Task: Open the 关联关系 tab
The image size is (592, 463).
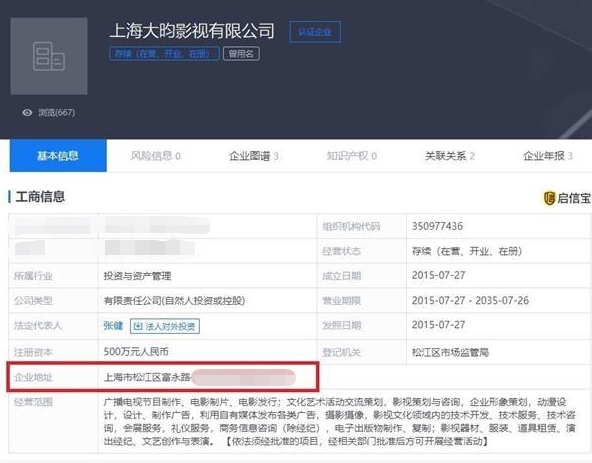Action: pyautogui.click(x=450, y=156)
